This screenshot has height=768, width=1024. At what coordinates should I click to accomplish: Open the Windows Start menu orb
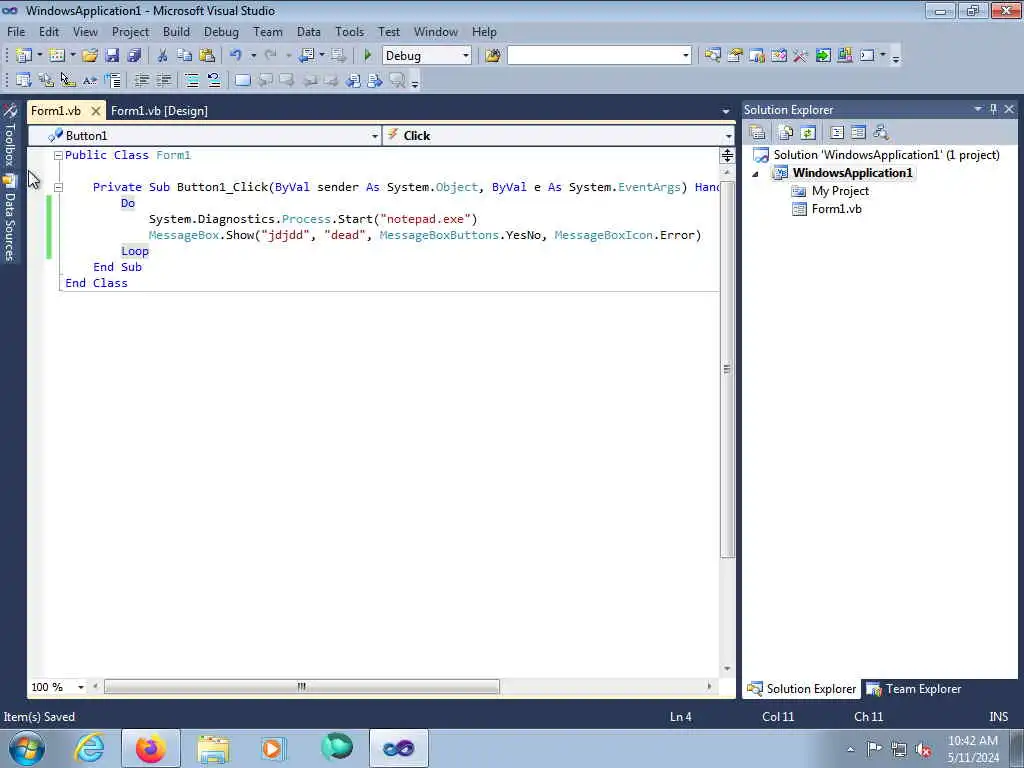click(x=27, y=748)
